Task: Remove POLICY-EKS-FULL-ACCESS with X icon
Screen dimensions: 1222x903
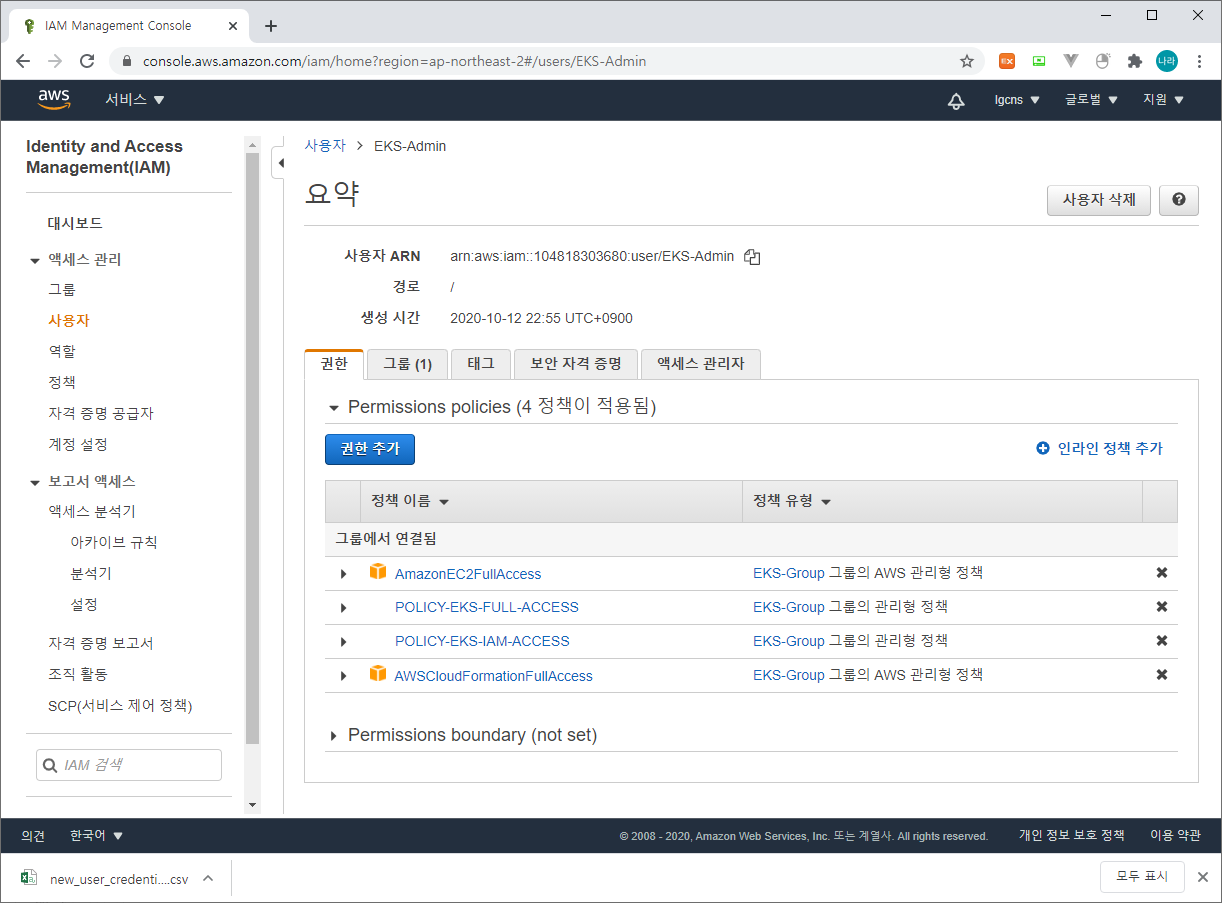Action: tap(1162, 607)
